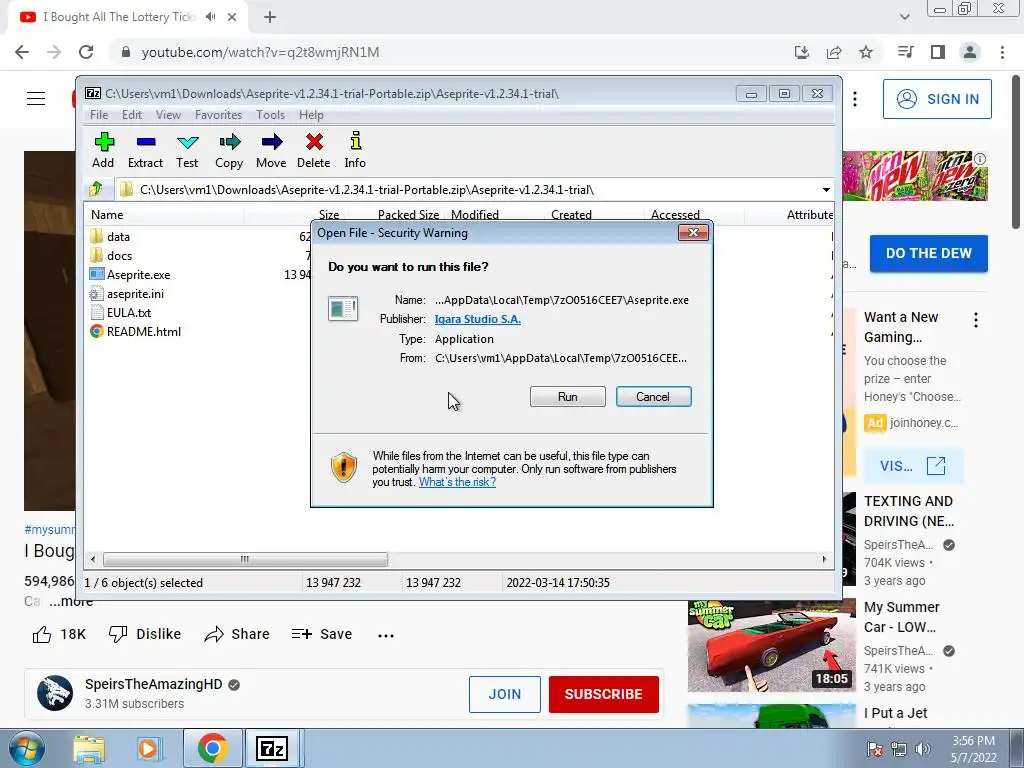1024x768 pixels.
Task: Open the Edit menu in 7-Zip
Action: pos(131,115)
